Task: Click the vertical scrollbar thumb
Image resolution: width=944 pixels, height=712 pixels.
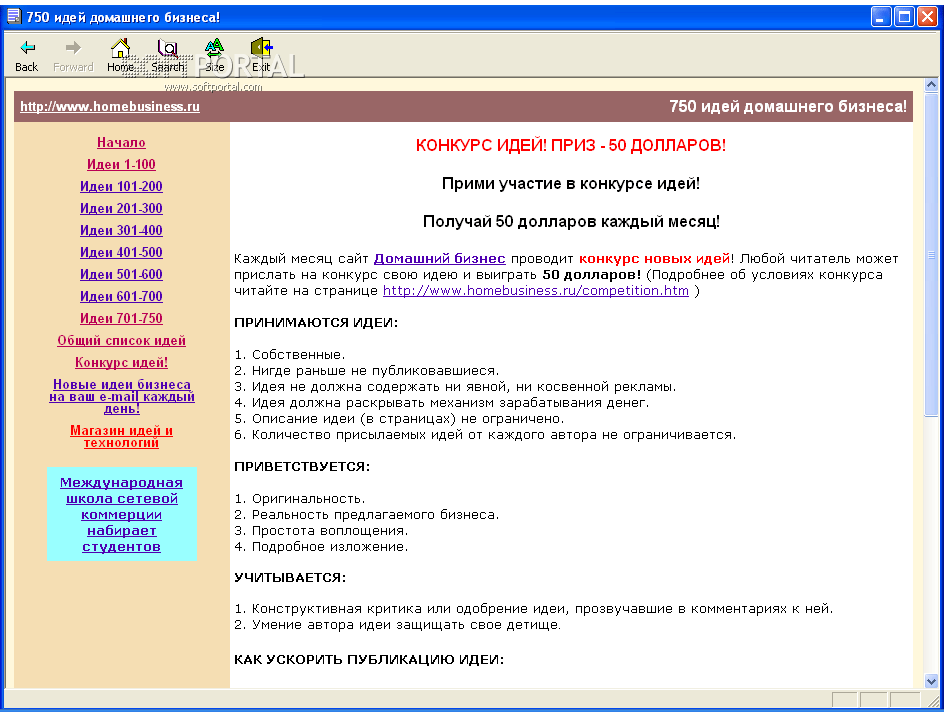Action: coord(931,254)
